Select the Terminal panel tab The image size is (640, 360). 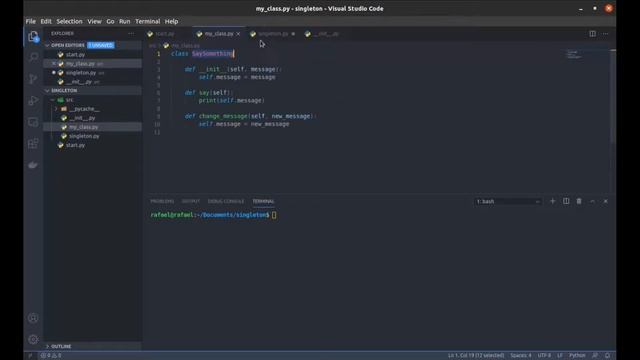pos(263,201)
